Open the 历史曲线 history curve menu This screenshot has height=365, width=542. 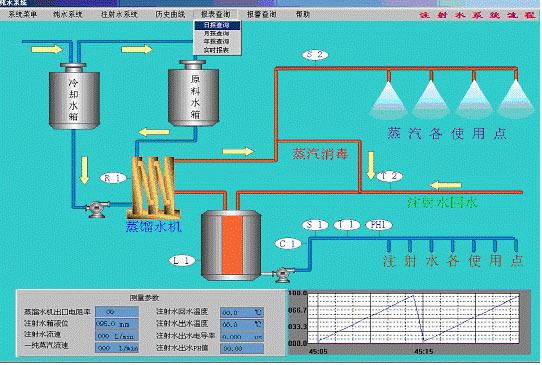pyautogui.click(x=170, y=15)
